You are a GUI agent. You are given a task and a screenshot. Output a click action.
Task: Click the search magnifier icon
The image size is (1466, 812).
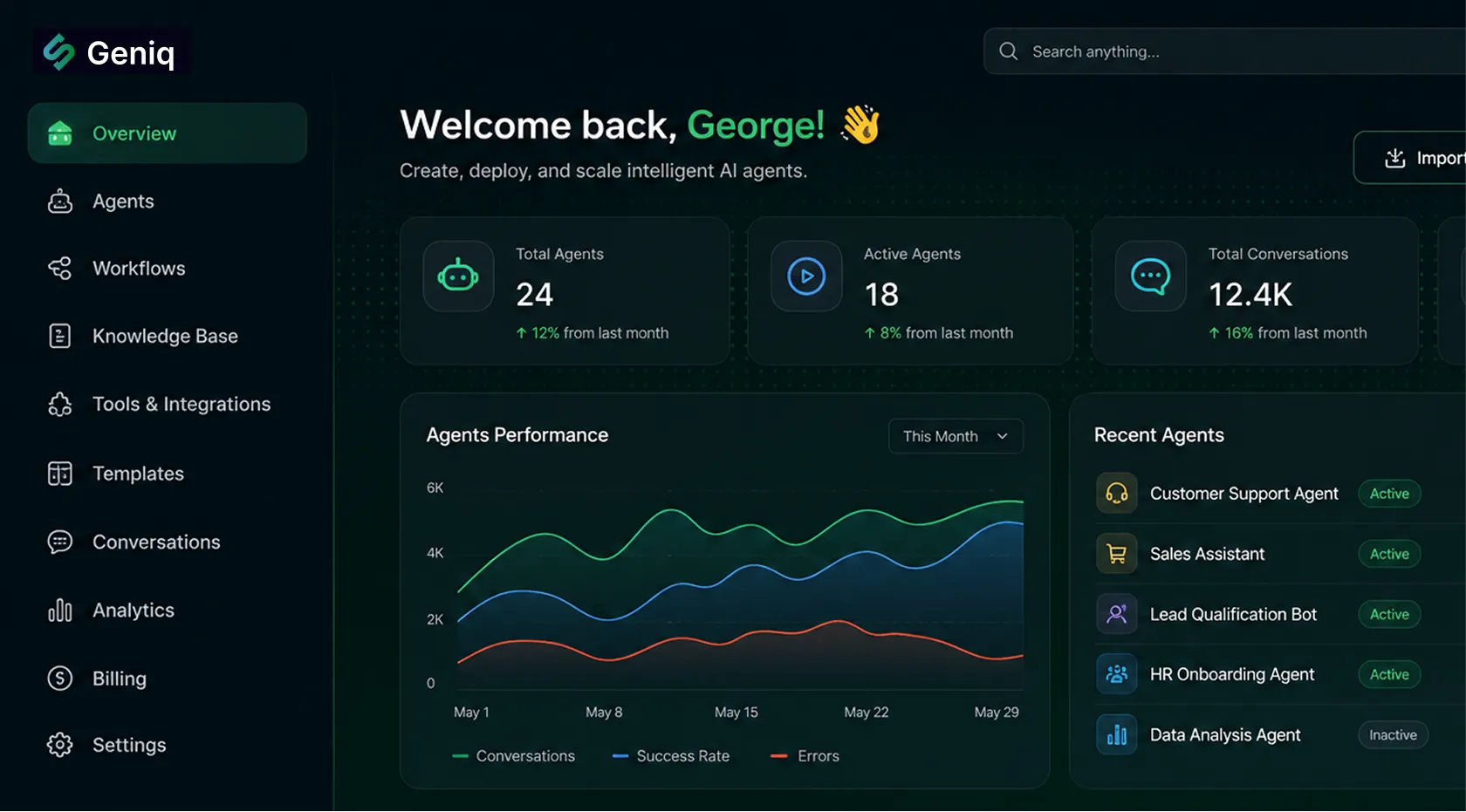[1009, 51]
